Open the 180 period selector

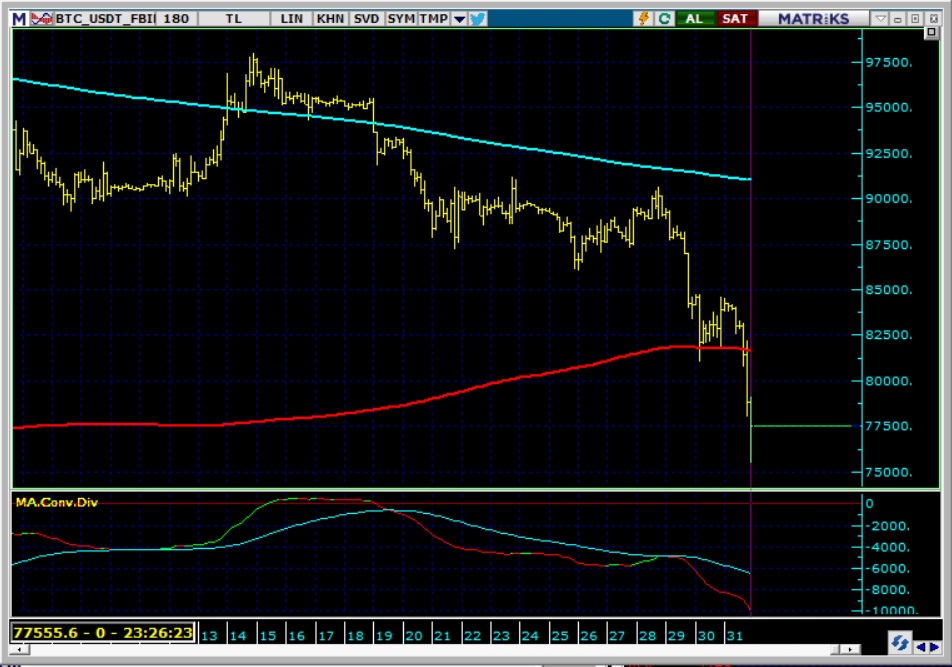pos(175,19)
